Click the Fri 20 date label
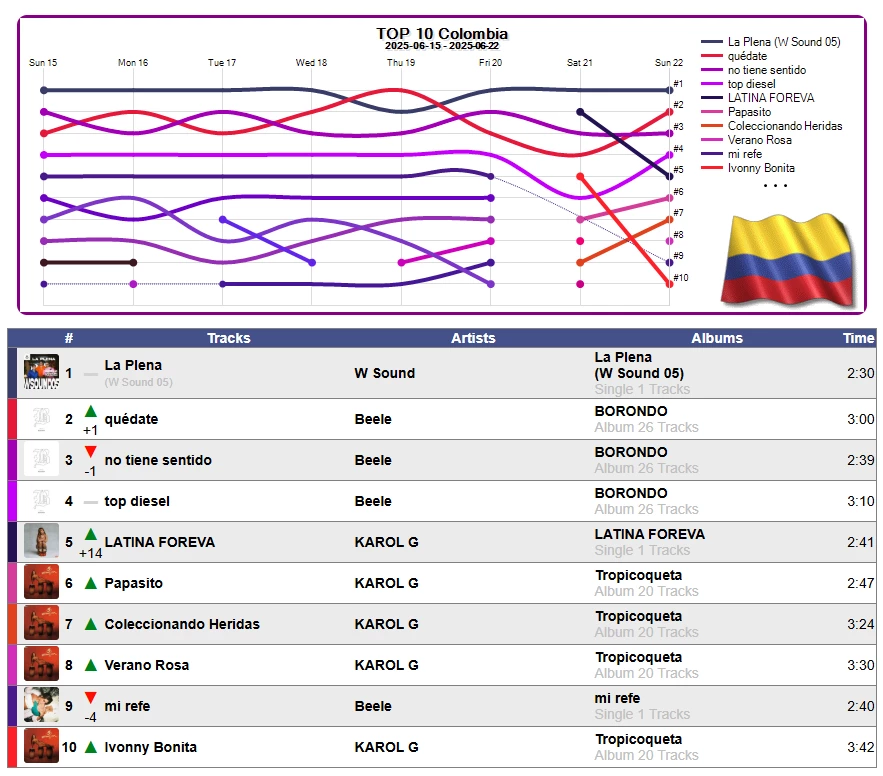Screen dimensions: 883x776 (490, 63)
